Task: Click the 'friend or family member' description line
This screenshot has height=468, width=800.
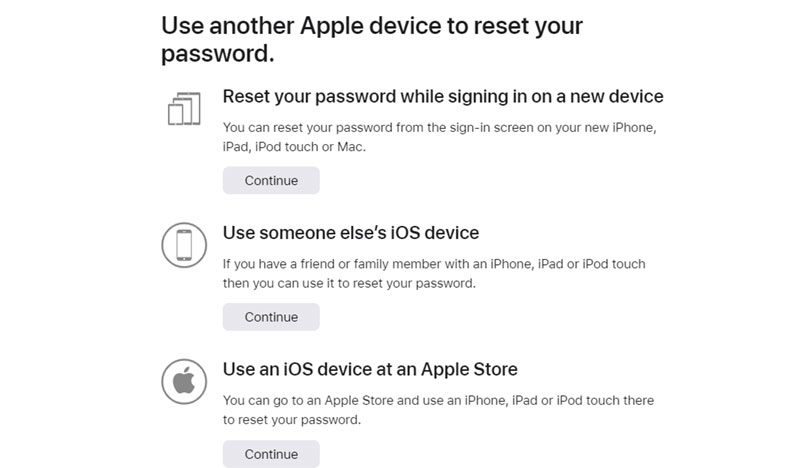Action: tap(434, 264)
